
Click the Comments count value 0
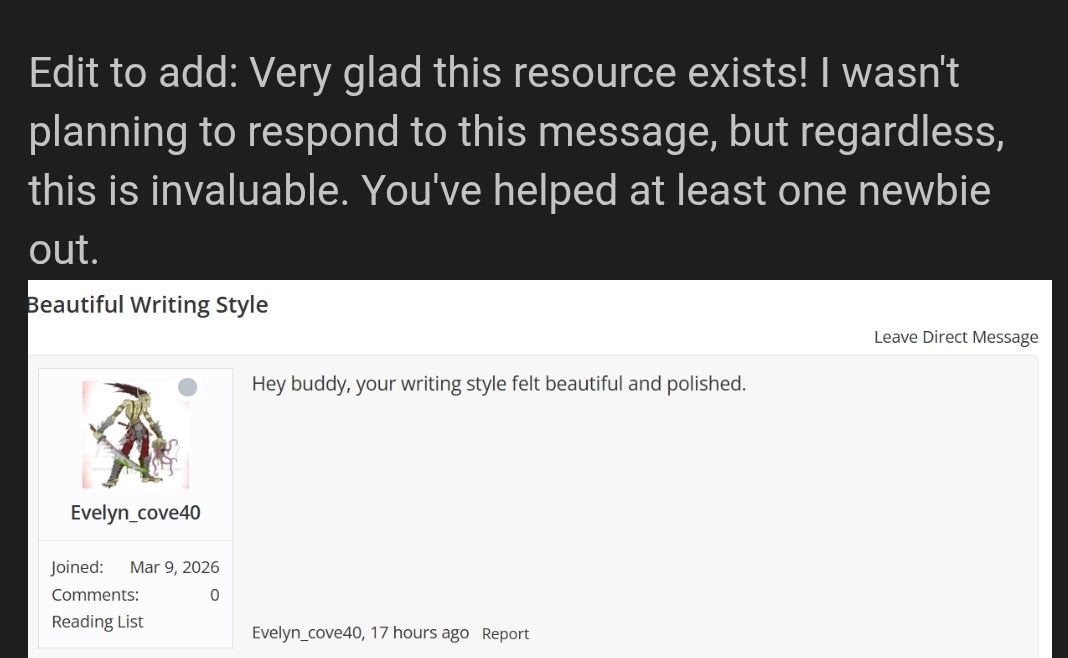(214, 595)
